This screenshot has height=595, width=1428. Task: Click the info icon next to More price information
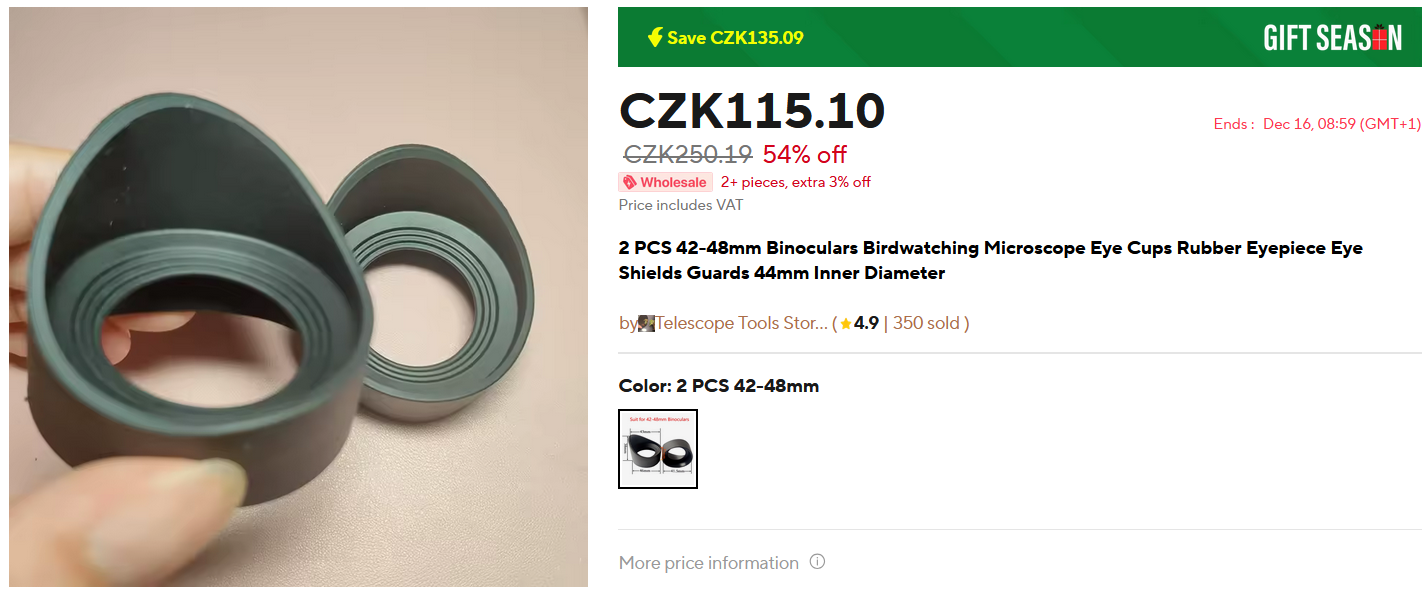(x=817, y=562)
